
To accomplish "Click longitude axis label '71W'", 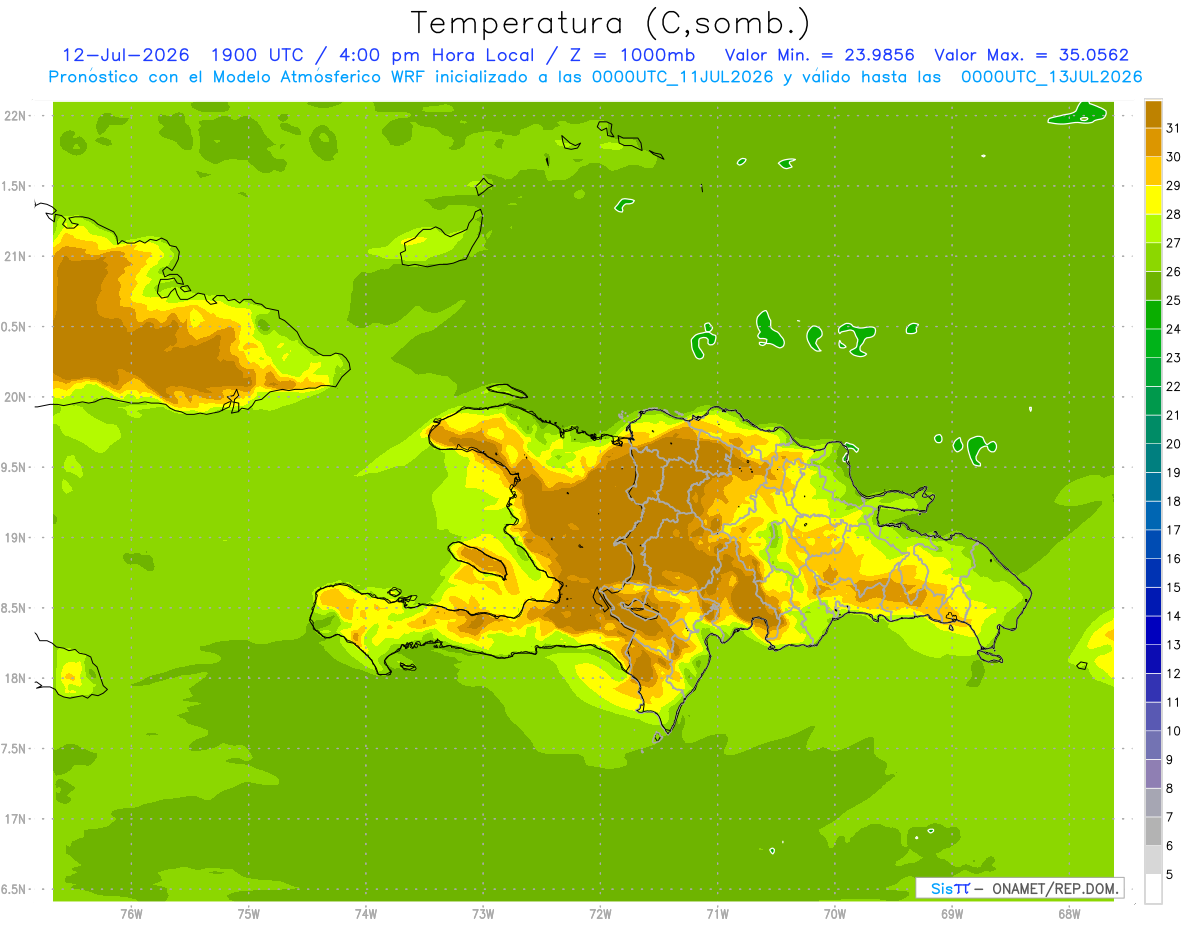I will (x=717, y=913).
